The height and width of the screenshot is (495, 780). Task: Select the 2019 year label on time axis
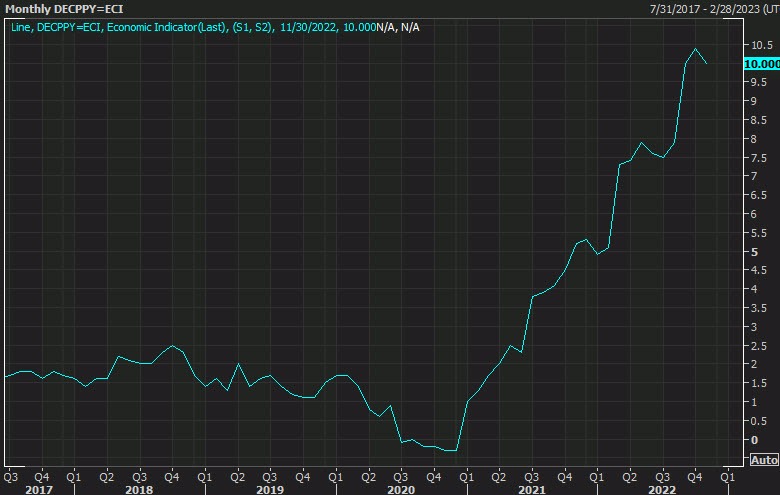(269, 489)
